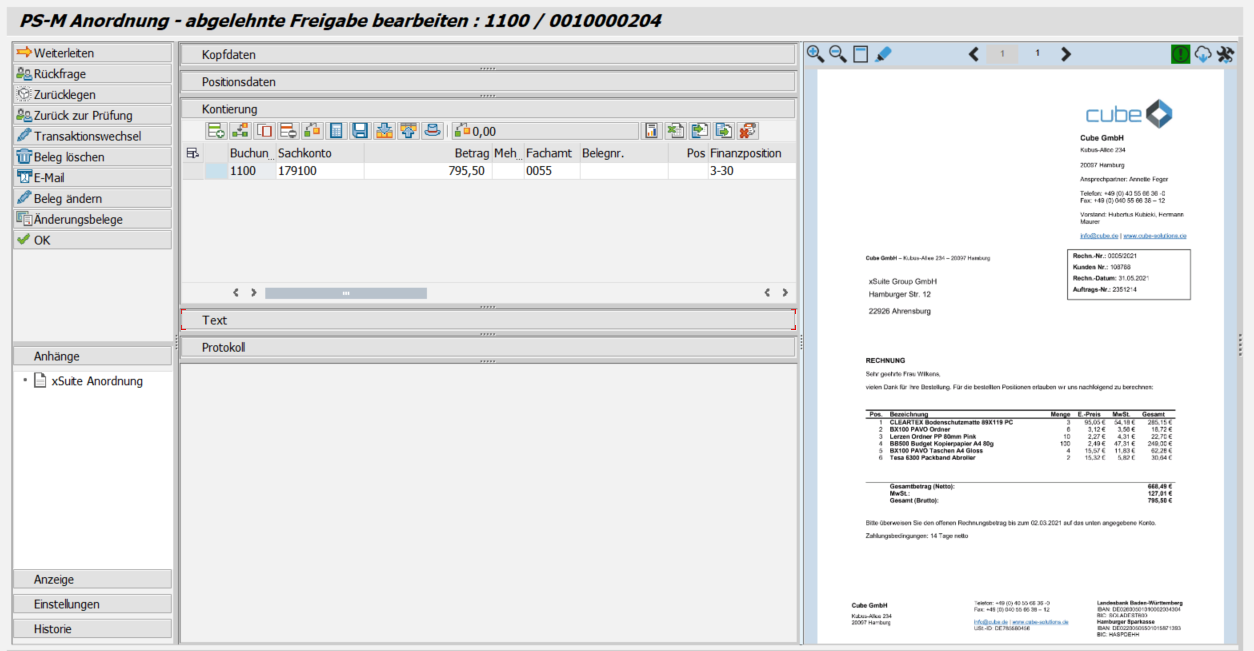This screenshot has height=651, width=1254.
Task: Expand the Positionsdaten panel
Action: click(488, 82)
